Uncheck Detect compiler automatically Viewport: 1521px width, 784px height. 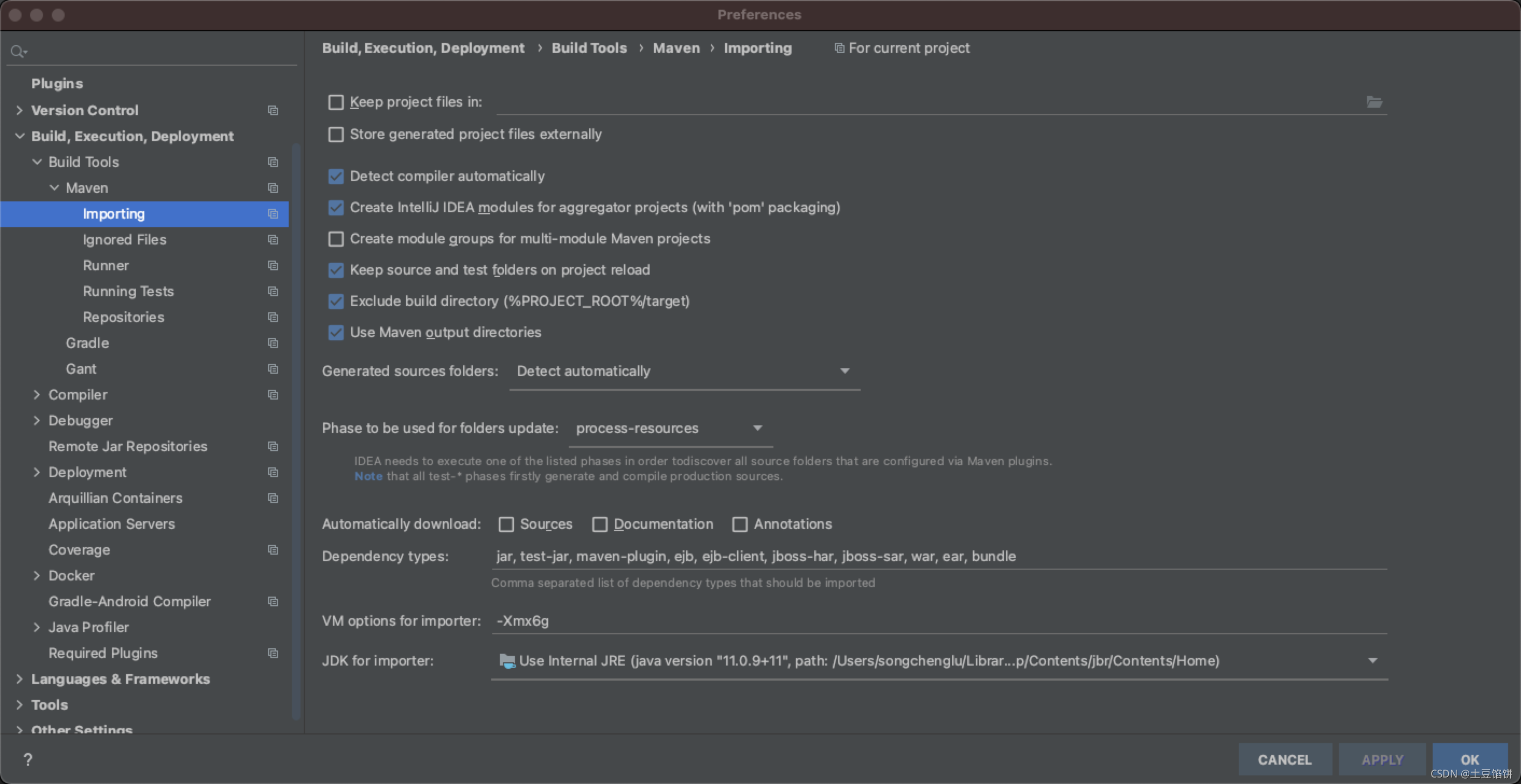point(336,177)
